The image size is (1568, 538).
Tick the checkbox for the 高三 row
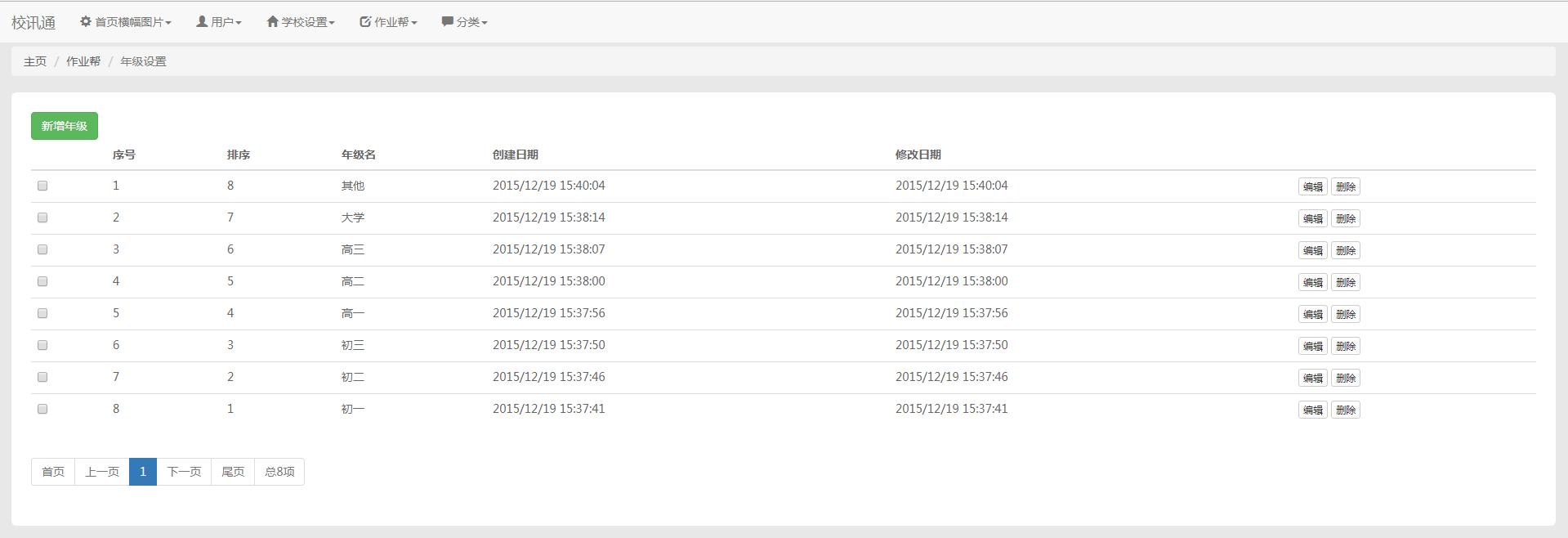(42, 249)
